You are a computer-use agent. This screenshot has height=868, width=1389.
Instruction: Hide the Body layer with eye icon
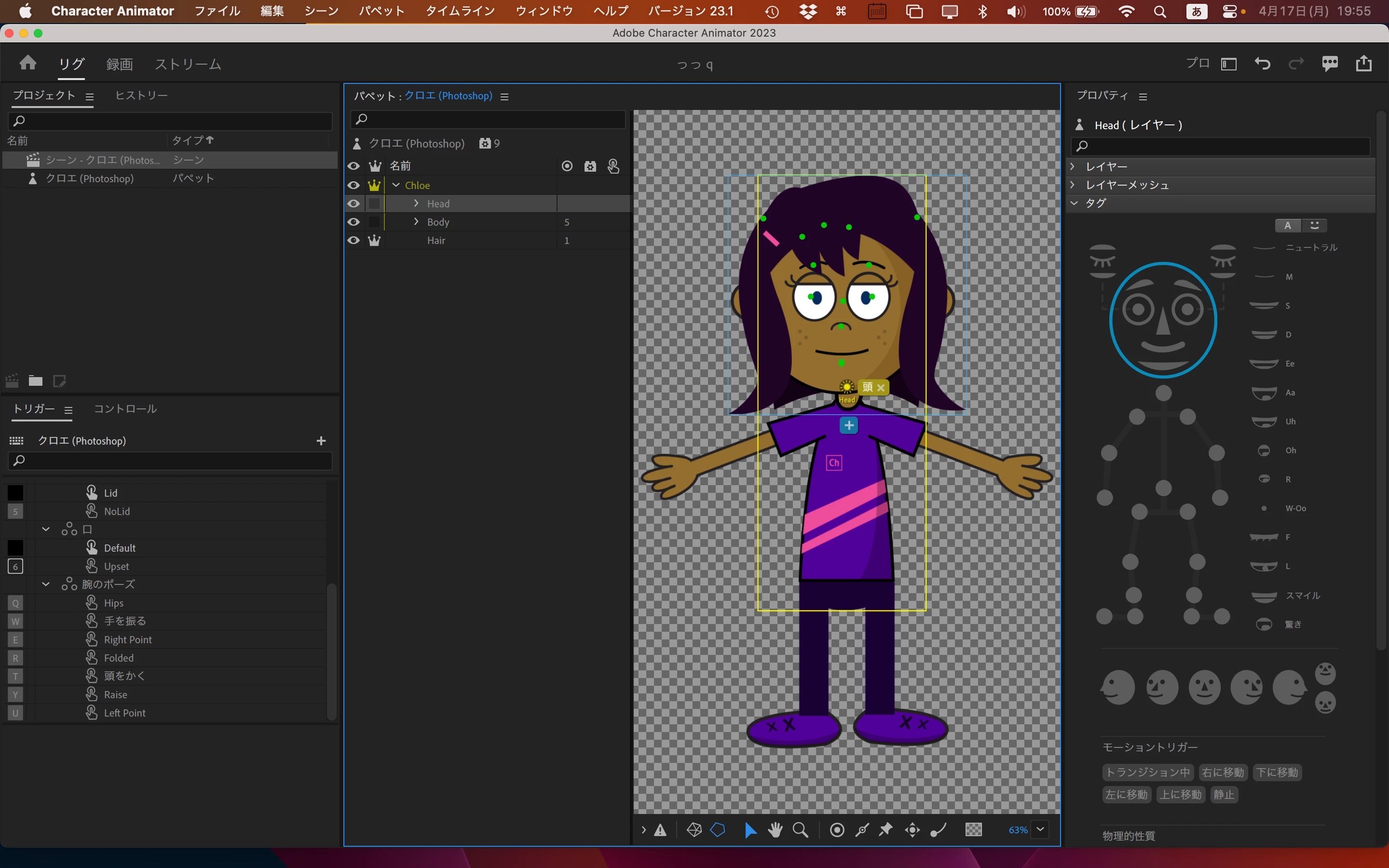pos(354,222)
